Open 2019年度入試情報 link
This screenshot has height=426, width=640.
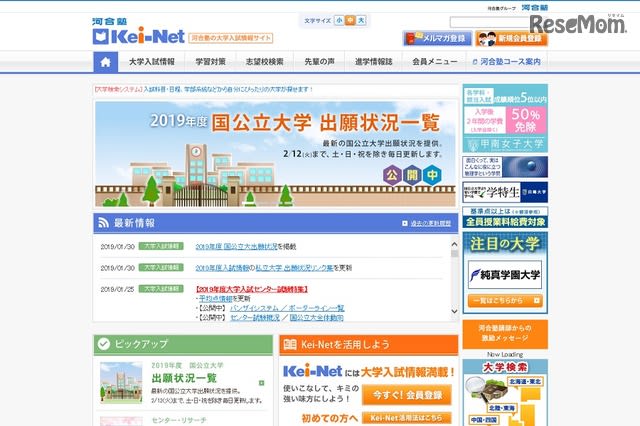coord(222,268)
